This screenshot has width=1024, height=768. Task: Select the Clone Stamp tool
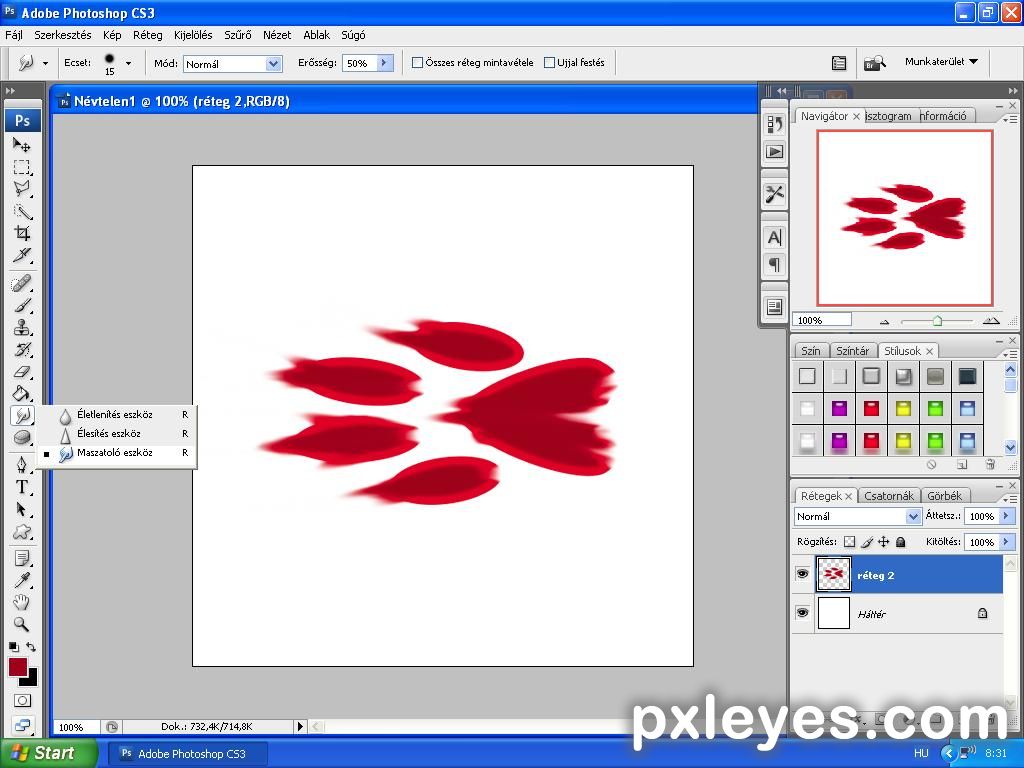(x=22, y=327)
